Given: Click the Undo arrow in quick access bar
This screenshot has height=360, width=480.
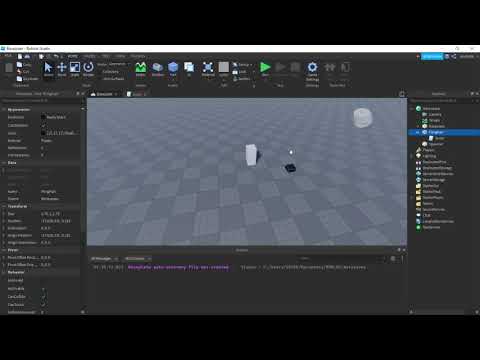Looking at the screenshot, I should pos(56,56).
